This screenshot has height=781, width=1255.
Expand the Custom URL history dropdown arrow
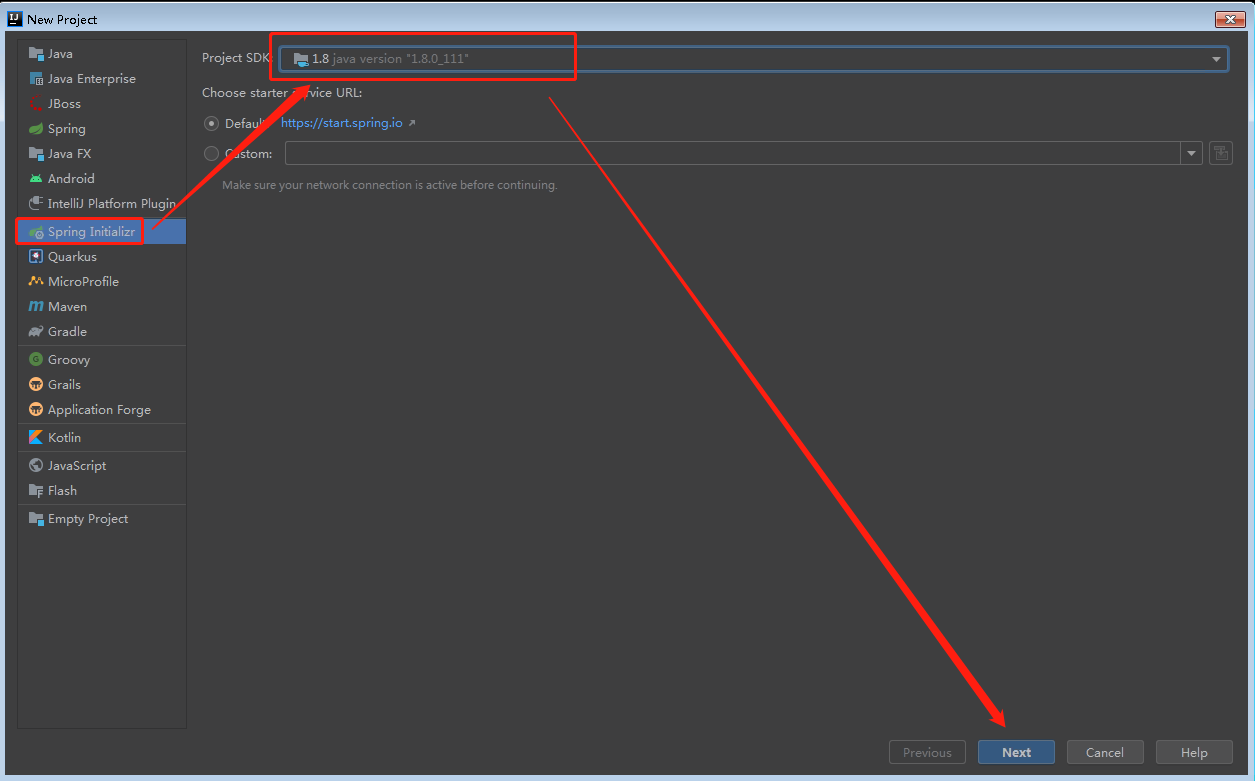[1191, 154]
